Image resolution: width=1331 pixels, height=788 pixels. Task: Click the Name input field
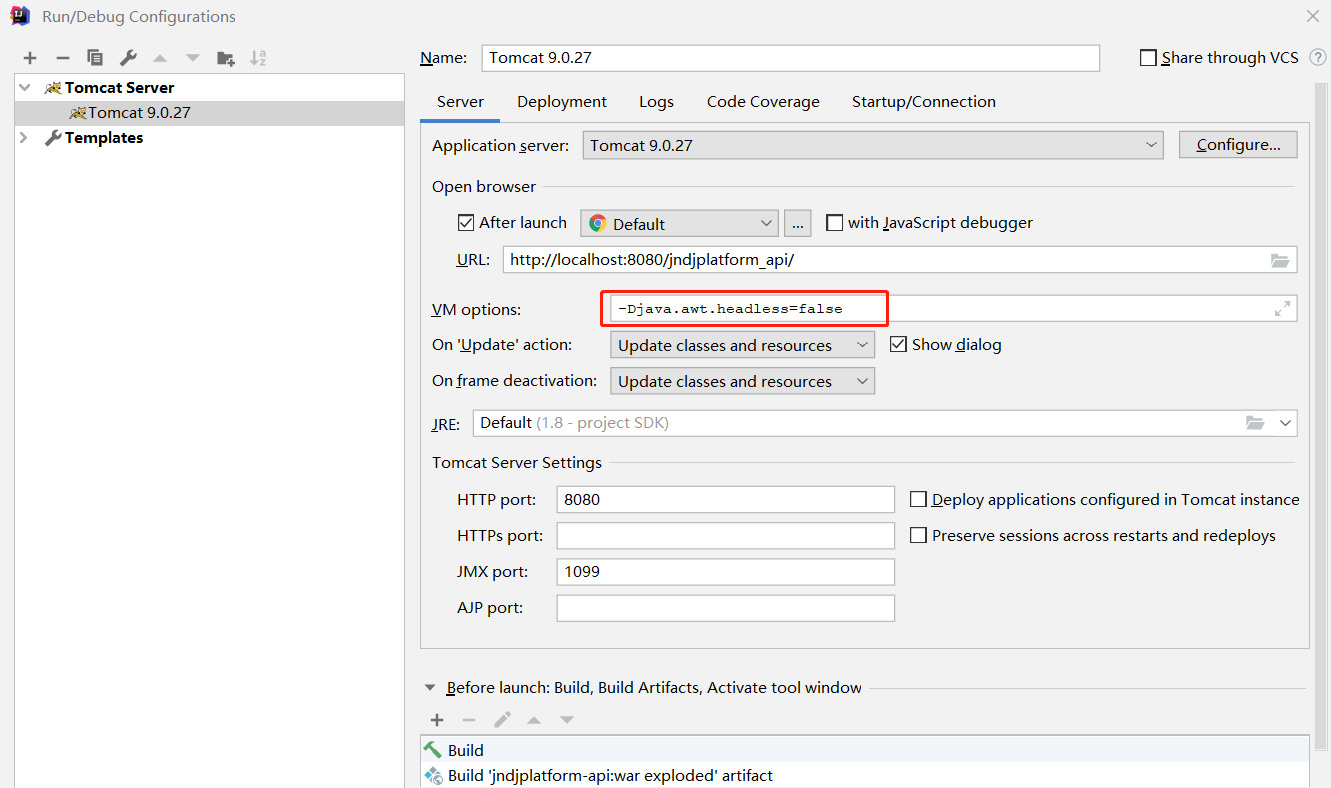(790, 58)
